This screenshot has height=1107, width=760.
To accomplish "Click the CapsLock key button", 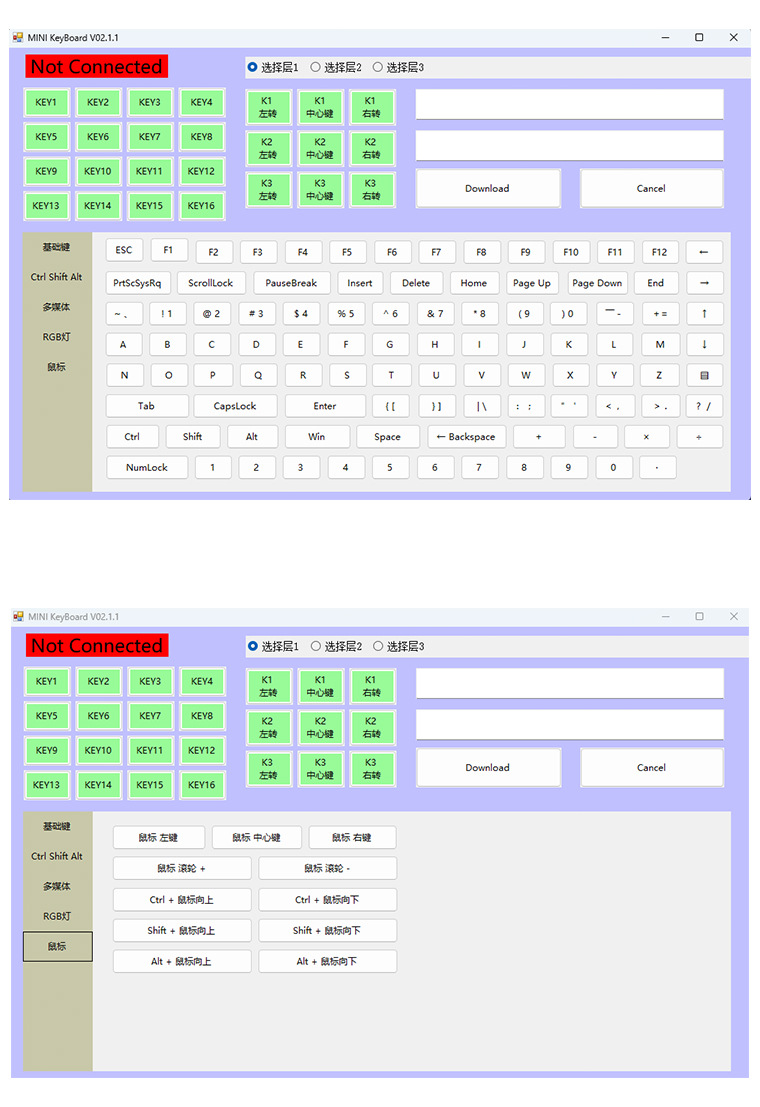I will pos(235,406).
